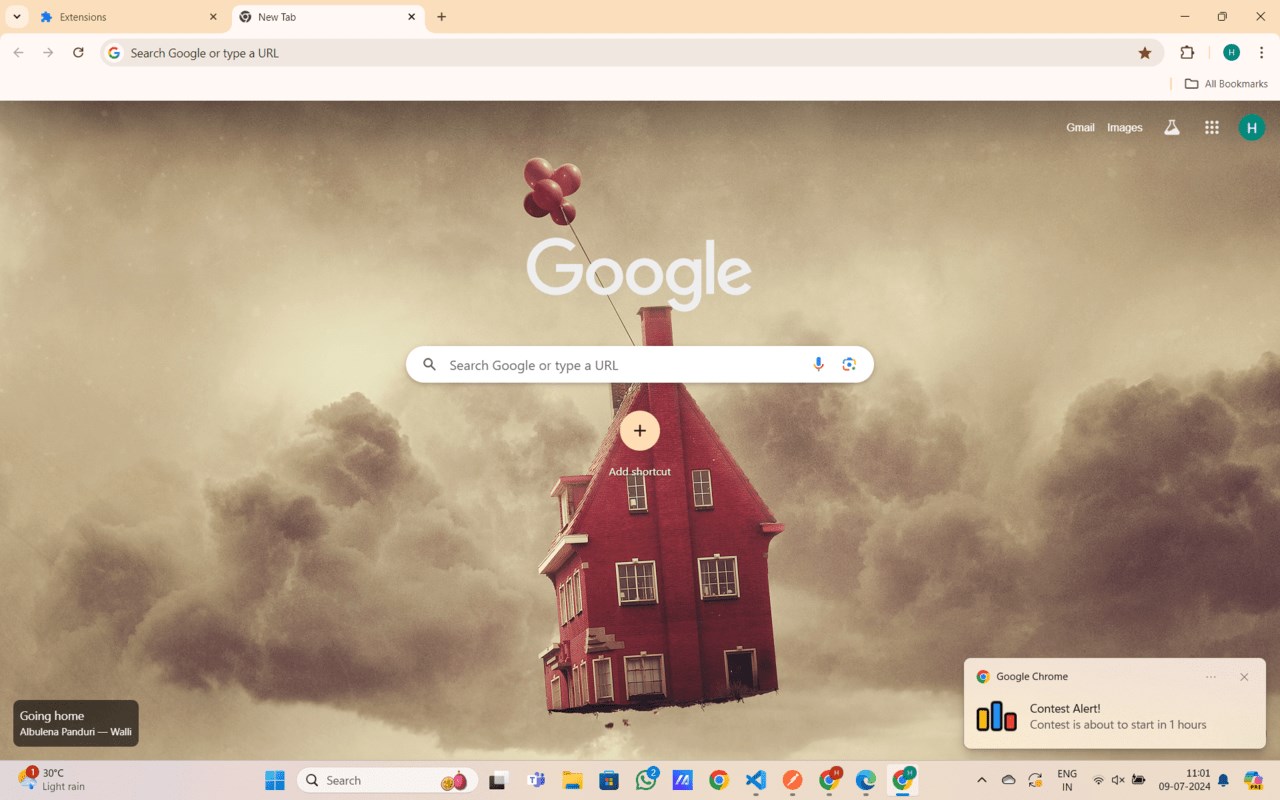This screenshot has width=1280, height=800.
Task: Open Chrome three-dot menu
Action: pyautogui.click(x=1262, y=53)
